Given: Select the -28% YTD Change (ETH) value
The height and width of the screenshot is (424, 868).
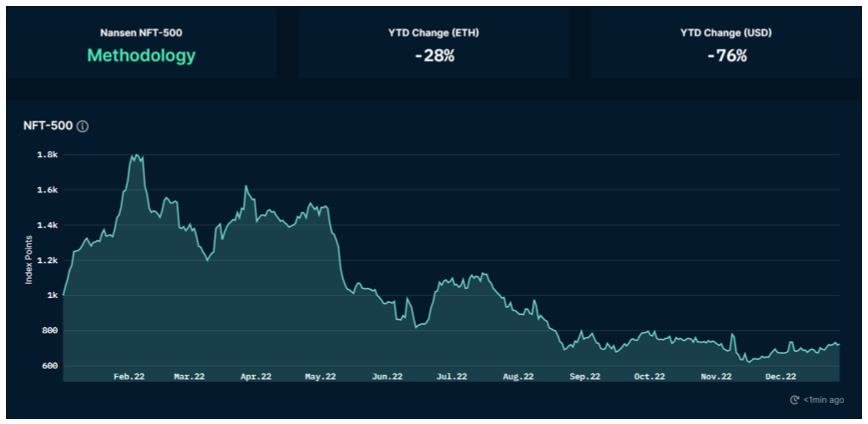Looking at the screenshot, I should tap(434, 56).
